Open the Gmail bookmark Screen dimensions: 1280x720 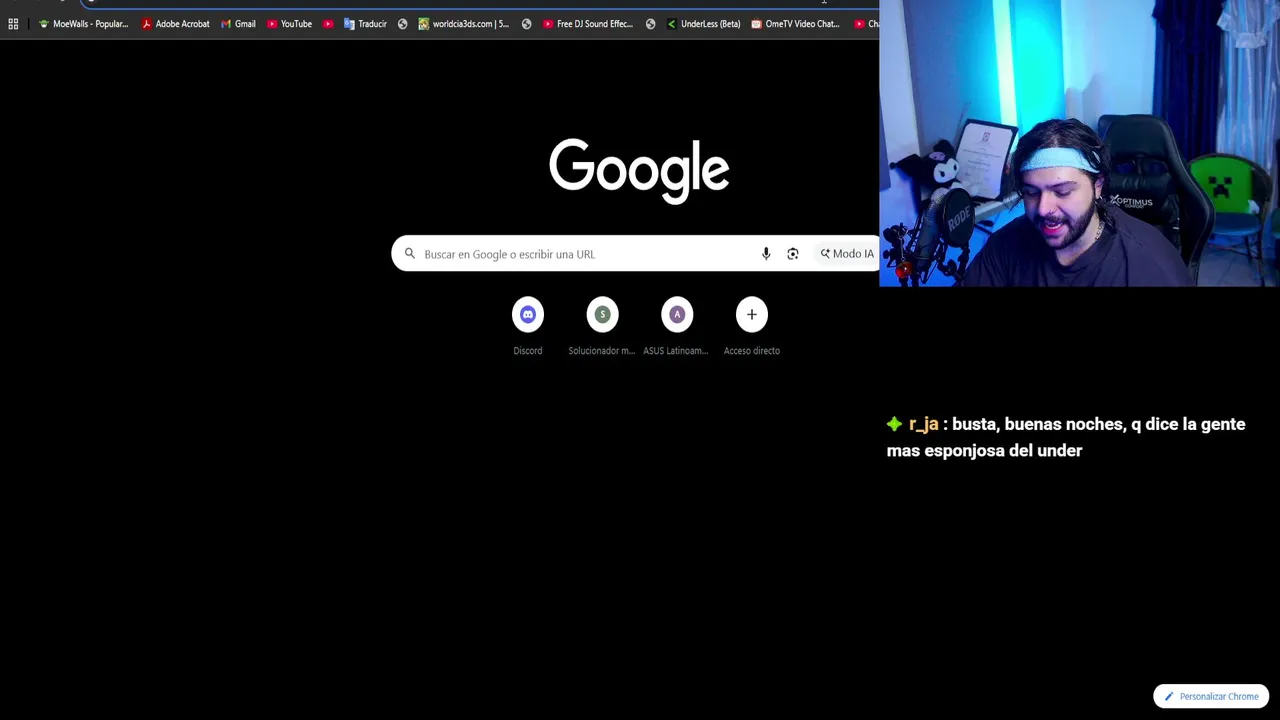[238, 24]
